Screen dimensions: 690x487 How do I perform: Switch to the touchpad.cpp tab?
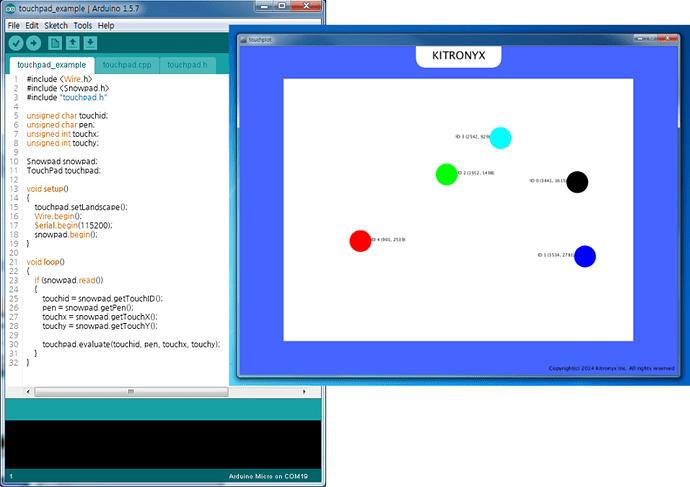[127, 65]
